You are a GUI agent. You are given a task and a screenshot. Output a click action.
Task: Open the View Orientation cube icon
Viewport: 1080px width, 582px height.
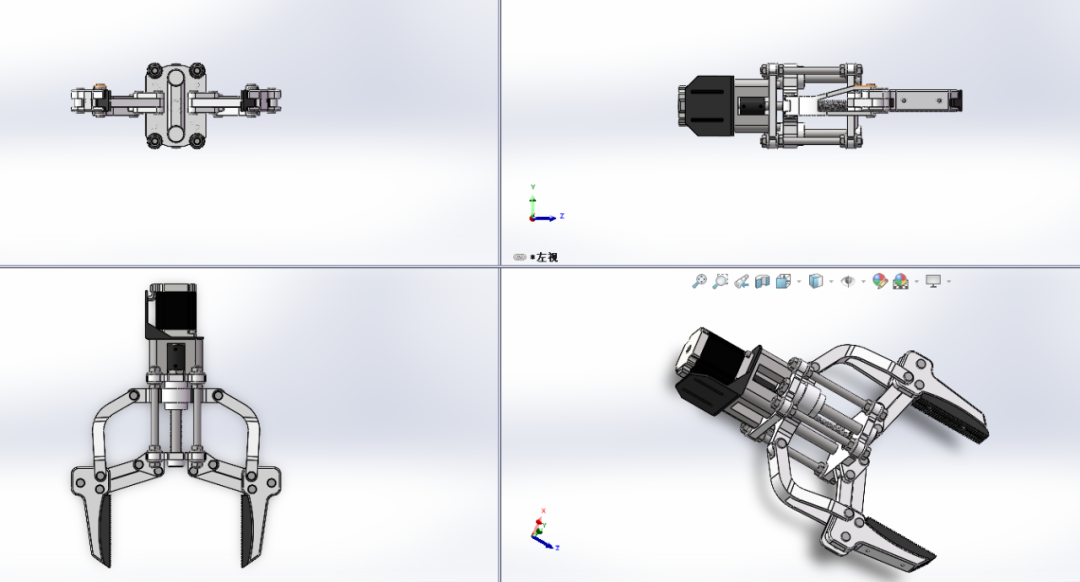[x=783, y=281]
